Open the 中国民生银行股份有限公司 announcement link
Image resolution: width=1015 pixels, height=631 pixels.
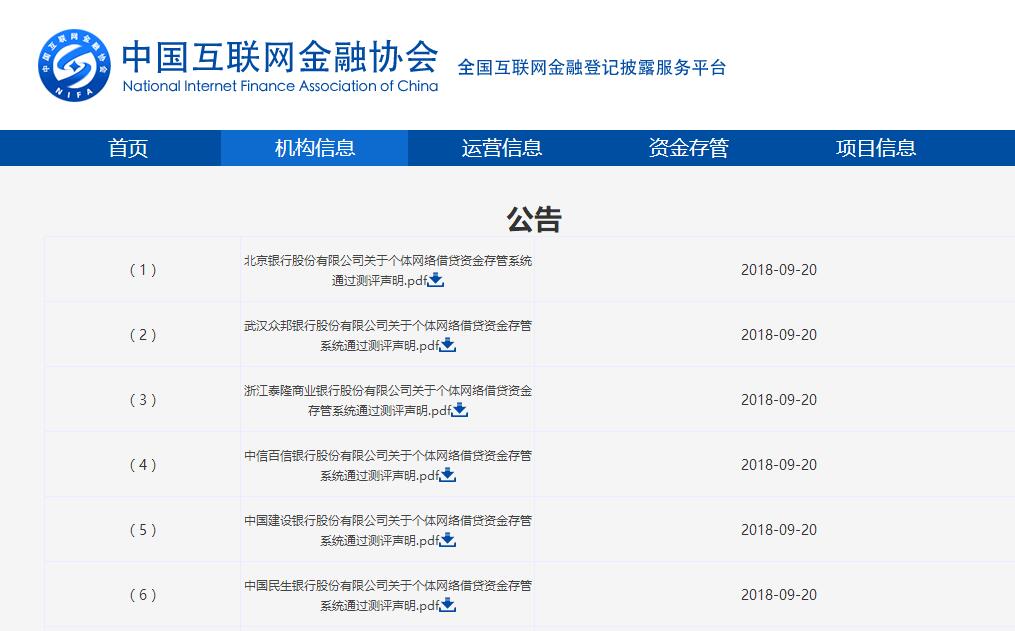pos(388,595)
